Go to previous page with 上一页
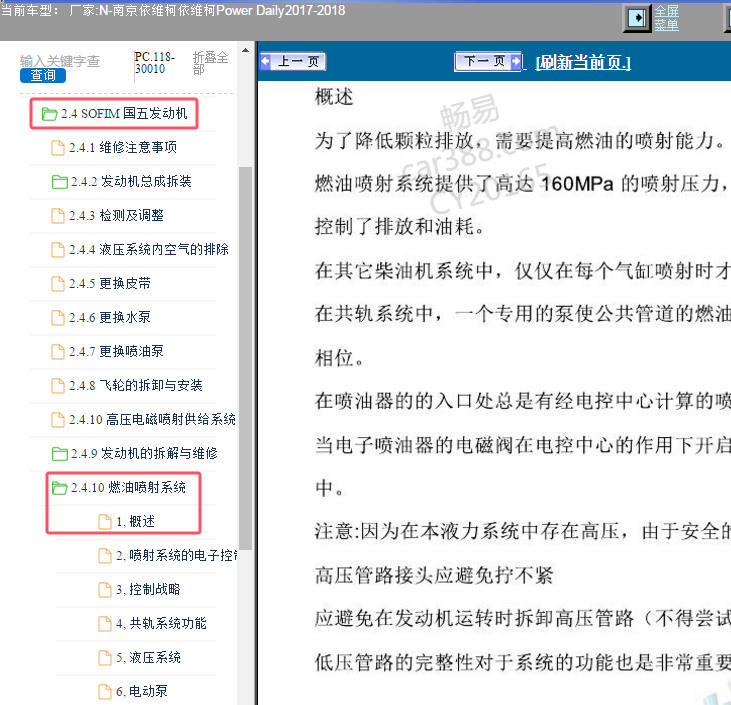This screenshot has width=731, height=705. (293, 62)
